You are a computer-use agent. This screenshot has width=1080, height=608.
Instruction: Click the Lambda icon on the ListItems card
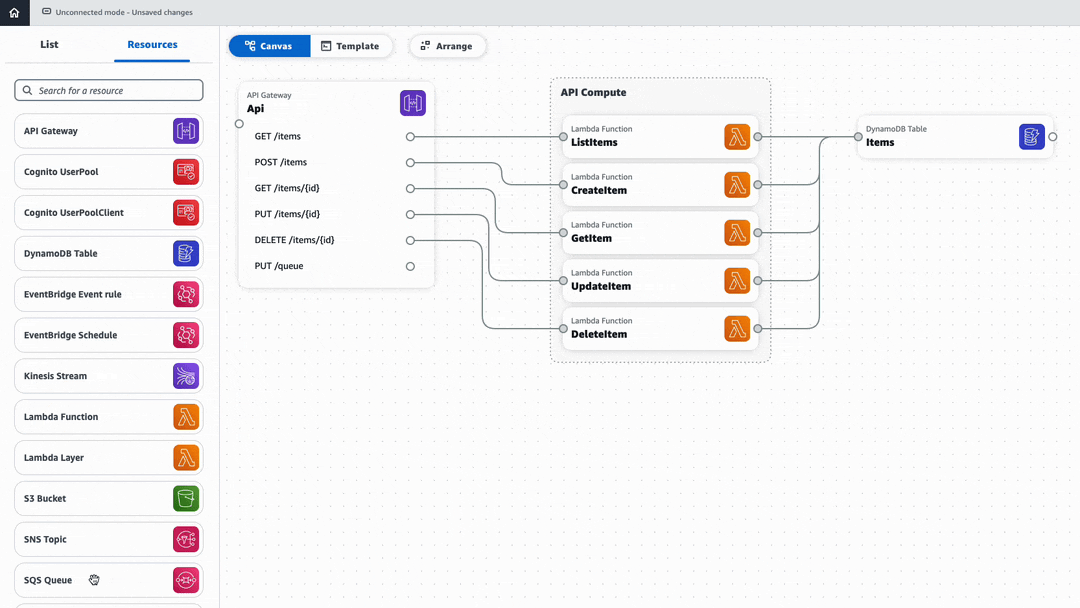737,137
